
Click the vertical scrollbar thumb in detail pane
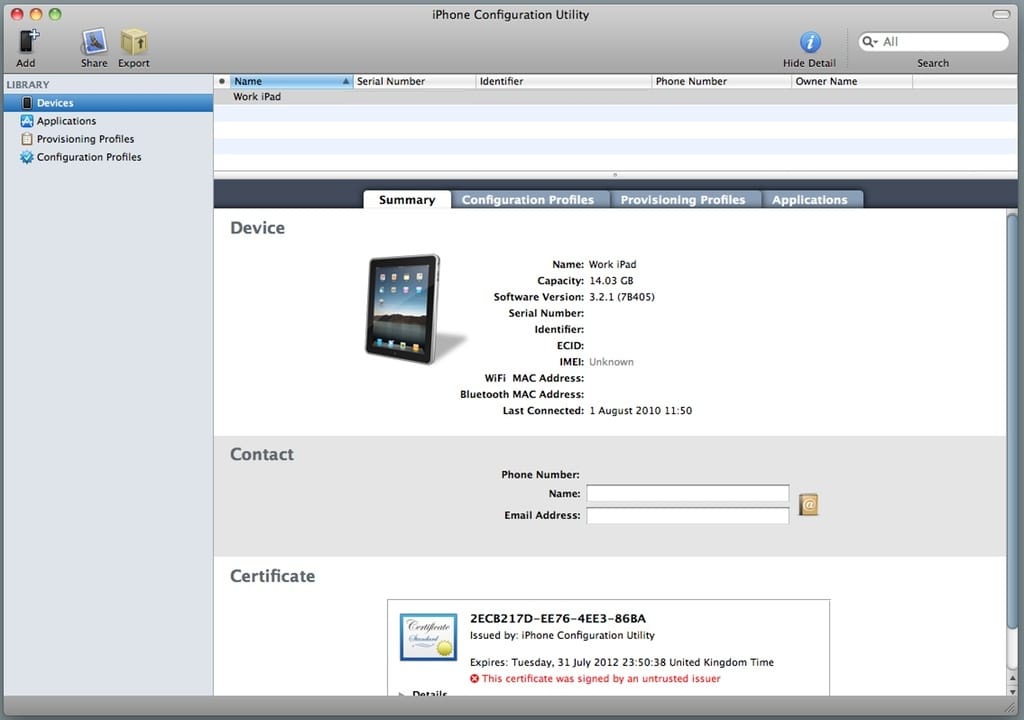tap(1012, 421)
